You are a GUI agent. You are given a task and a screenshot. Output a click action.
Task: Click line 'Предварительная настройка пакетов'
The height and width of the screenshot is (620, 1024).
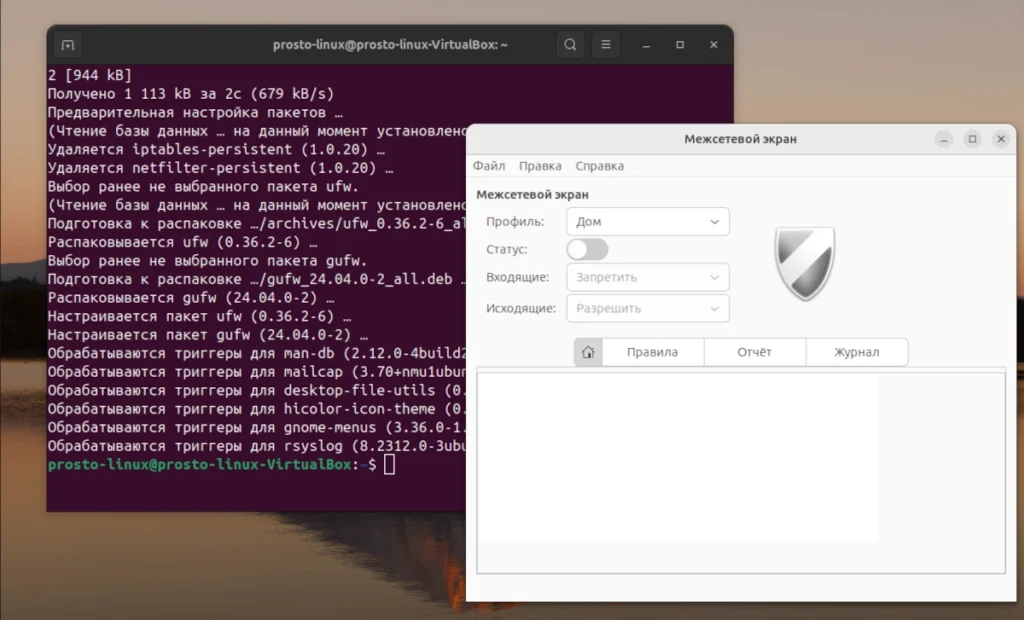pos(195,112)
